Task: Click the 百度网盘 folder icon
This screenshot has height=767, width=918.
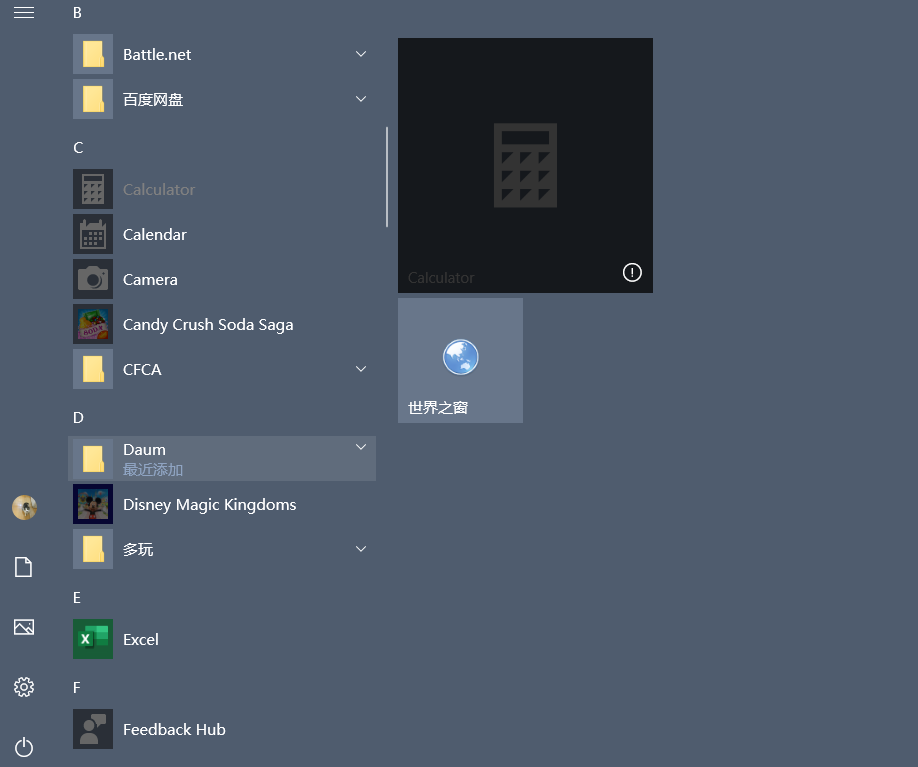Action: coord(93,99)
